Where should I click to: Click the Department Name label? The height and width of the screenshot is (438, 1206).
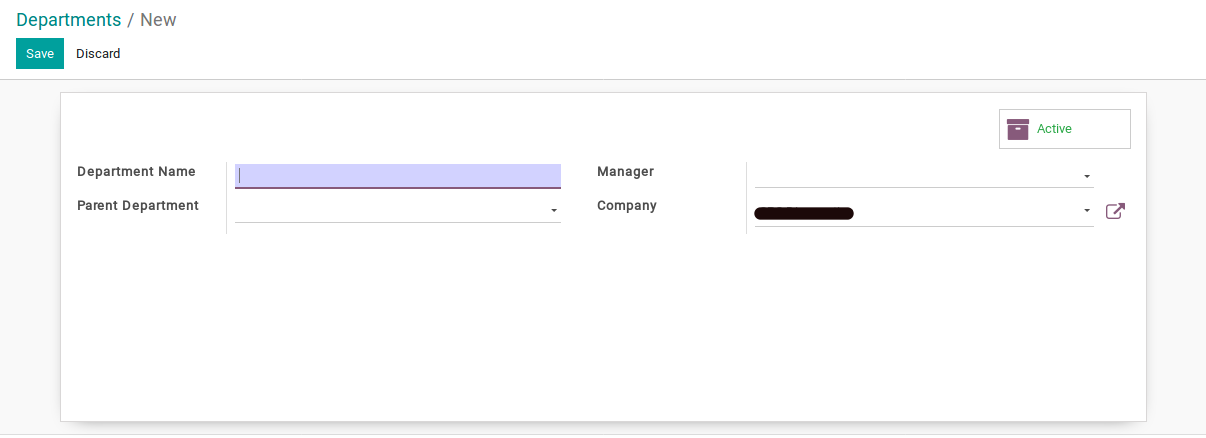pos(136,172)
